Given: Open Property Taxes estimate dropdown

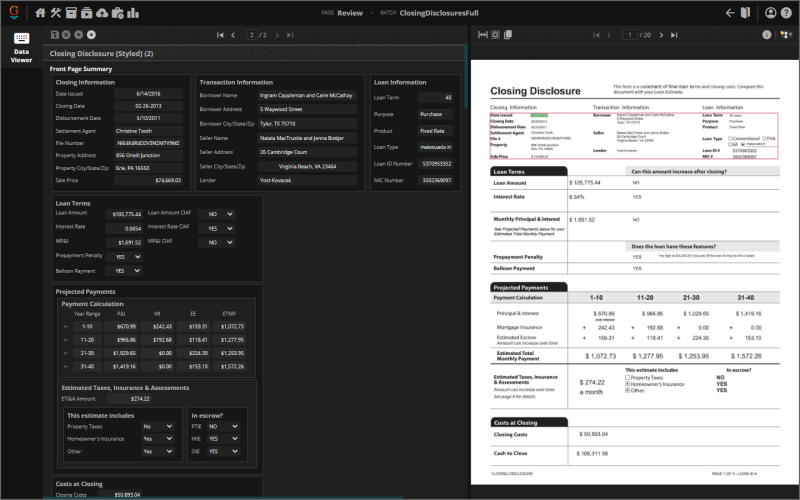Looking at the screenshot, I should point(159,425).
